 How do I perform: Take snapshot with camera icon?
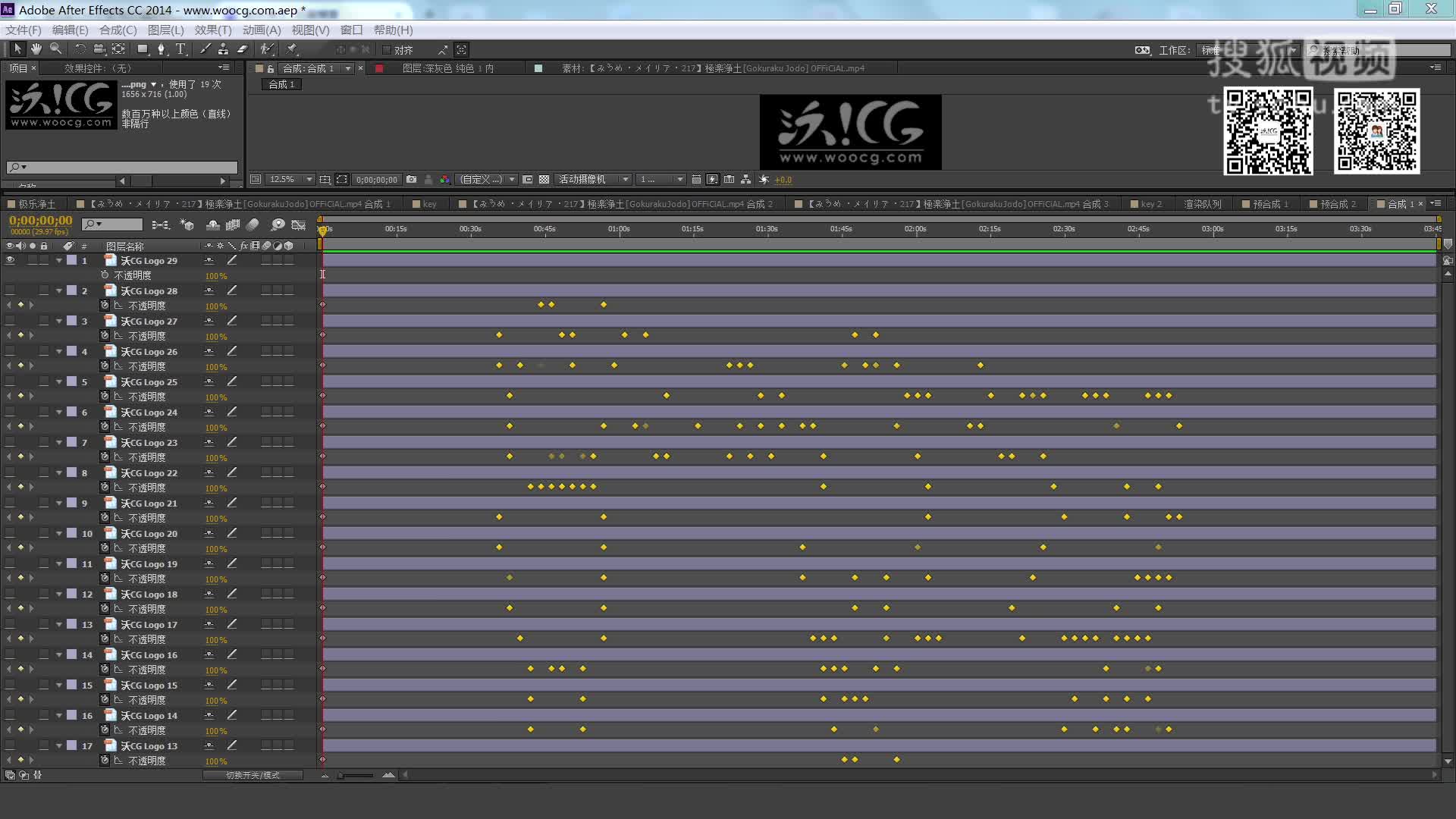[x=411, y=180]
